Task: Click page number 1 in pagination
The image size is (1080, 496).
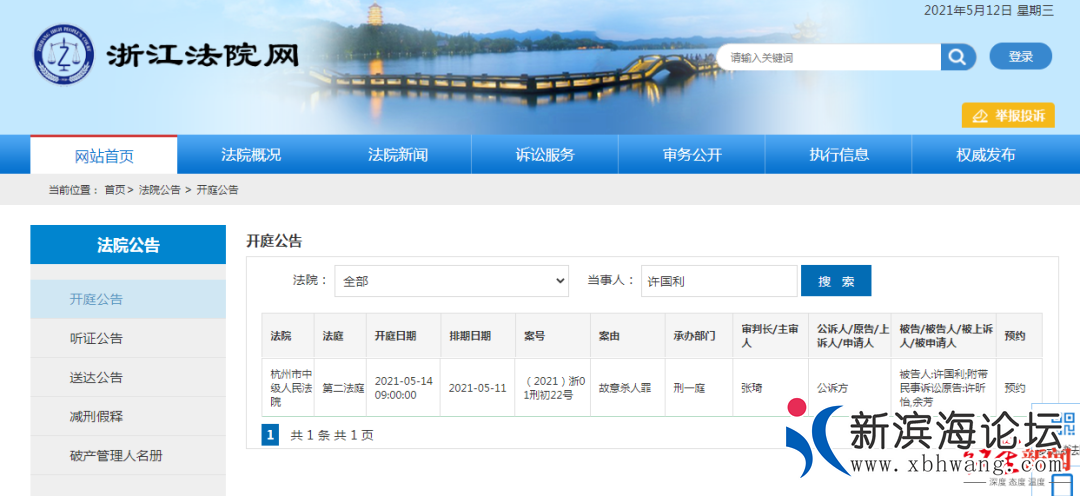Action: pos(270,435)
